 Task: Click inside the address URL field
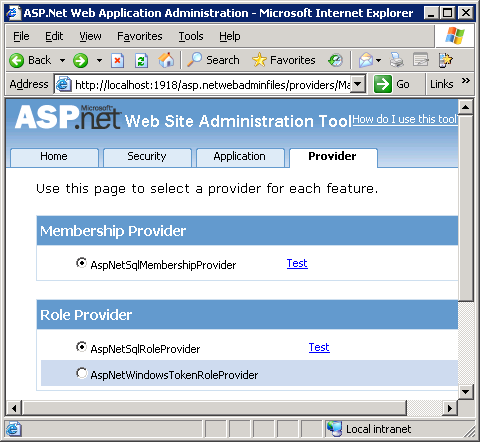[212, 85]
